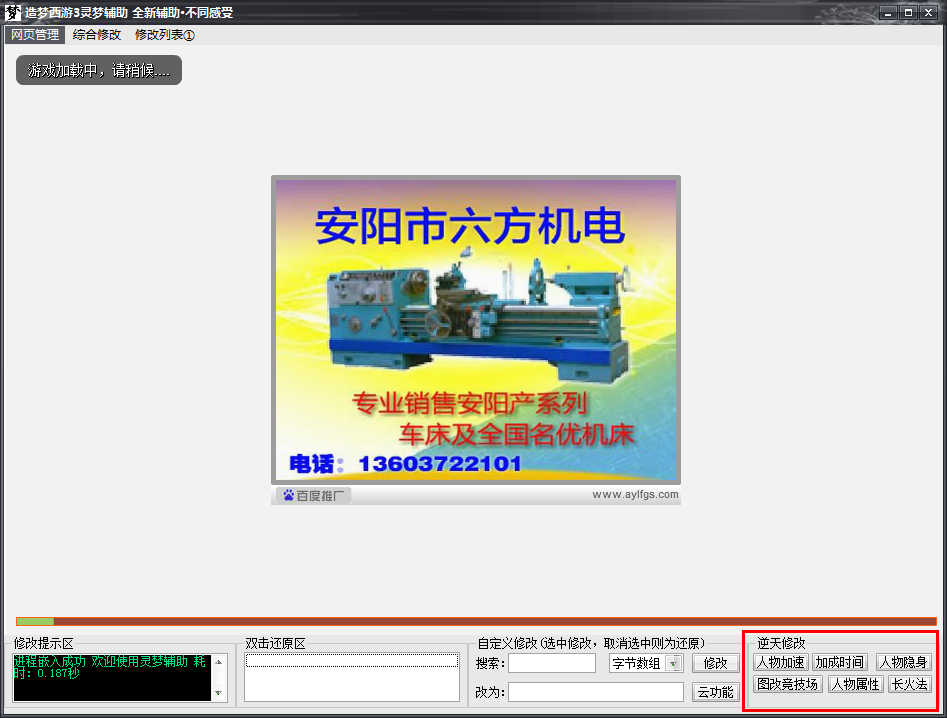Viewport: 947px width, 718px height.
Task: Maximize the 灵梦辅助 window
Action: [x=908, y=12]
